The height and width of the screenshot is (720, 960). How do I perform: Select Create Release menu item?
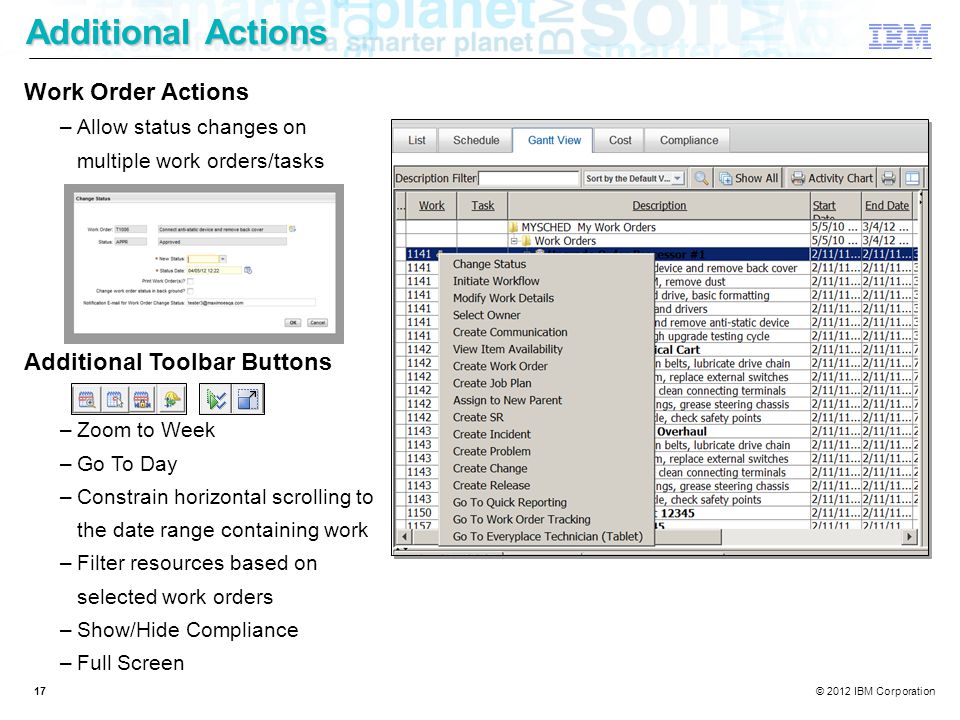click(547, 486)
